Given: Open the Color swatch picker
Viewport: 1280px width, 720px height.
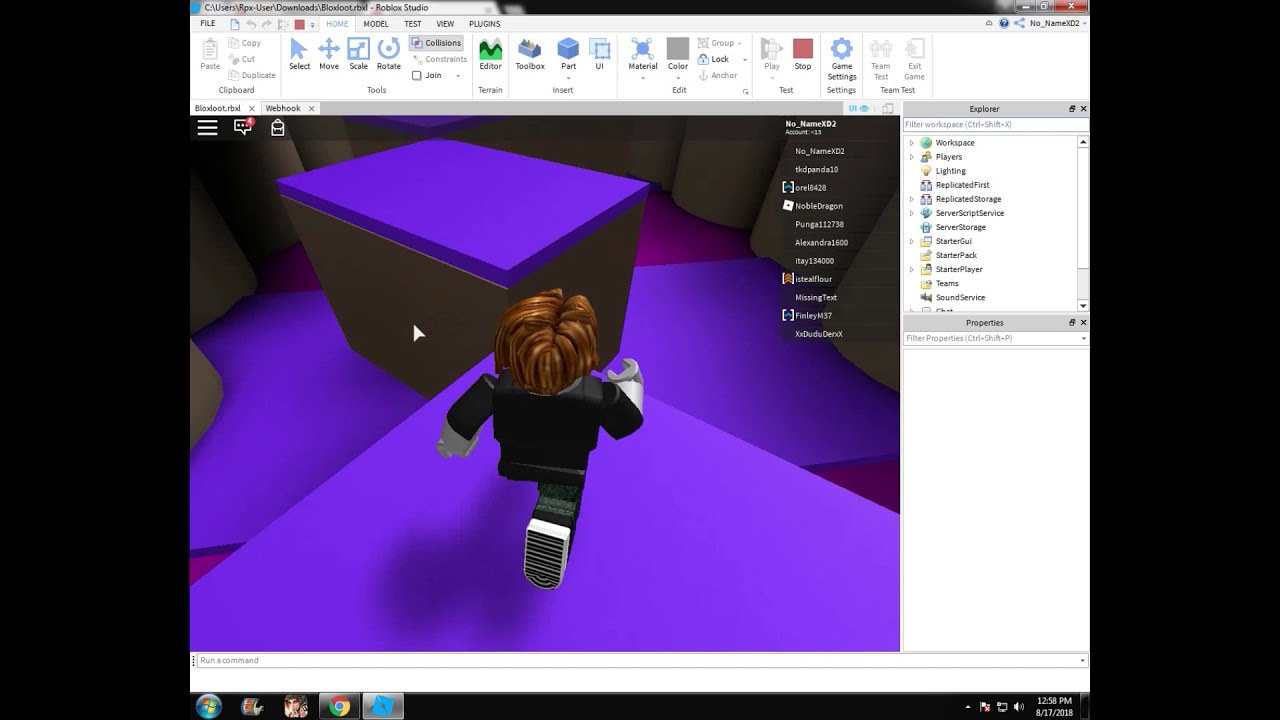Looking at the screenshot, I should [x=678, y=49].
